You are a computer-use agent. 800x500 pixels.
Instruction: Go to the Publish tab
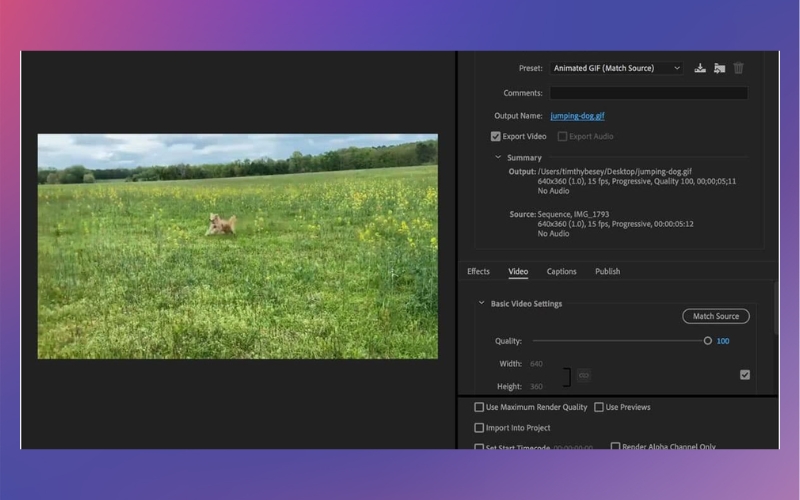(x=607, y=271)
